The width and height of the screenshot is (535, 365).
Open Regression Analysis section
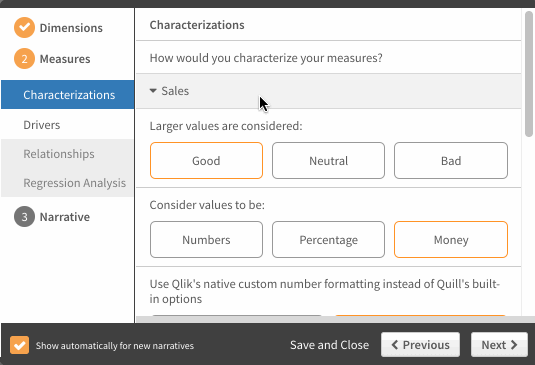(68, 183)
